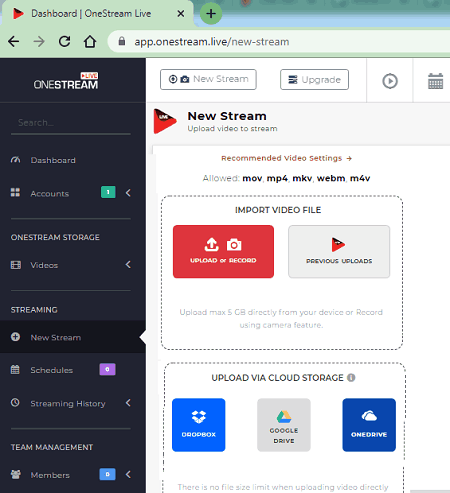The image size is (450, 493).
Task: Click the purple Schedules count badge
Action: pyautogui.click(x=107, y=369)
